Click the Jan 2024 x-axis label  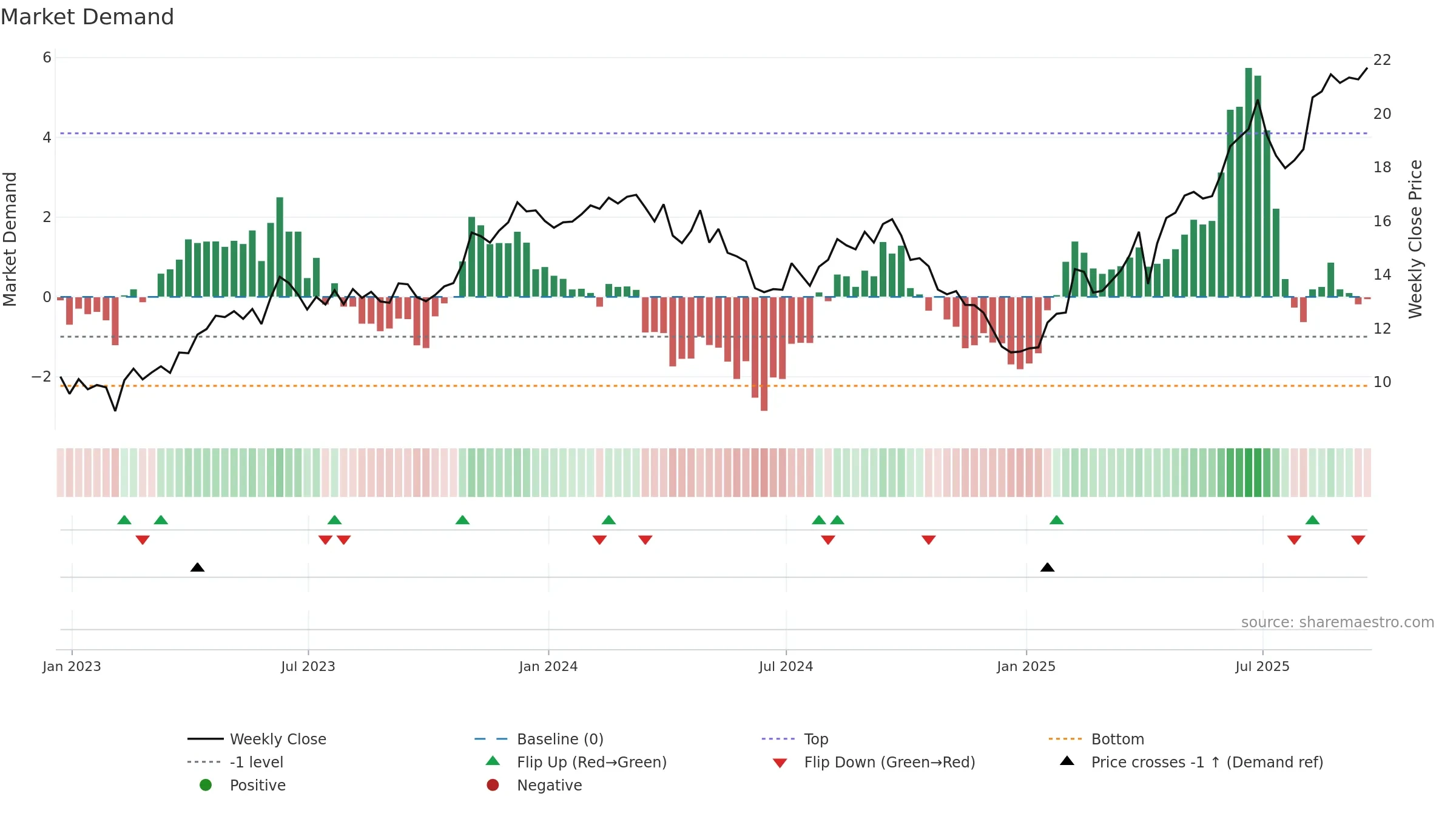[548, 666]
